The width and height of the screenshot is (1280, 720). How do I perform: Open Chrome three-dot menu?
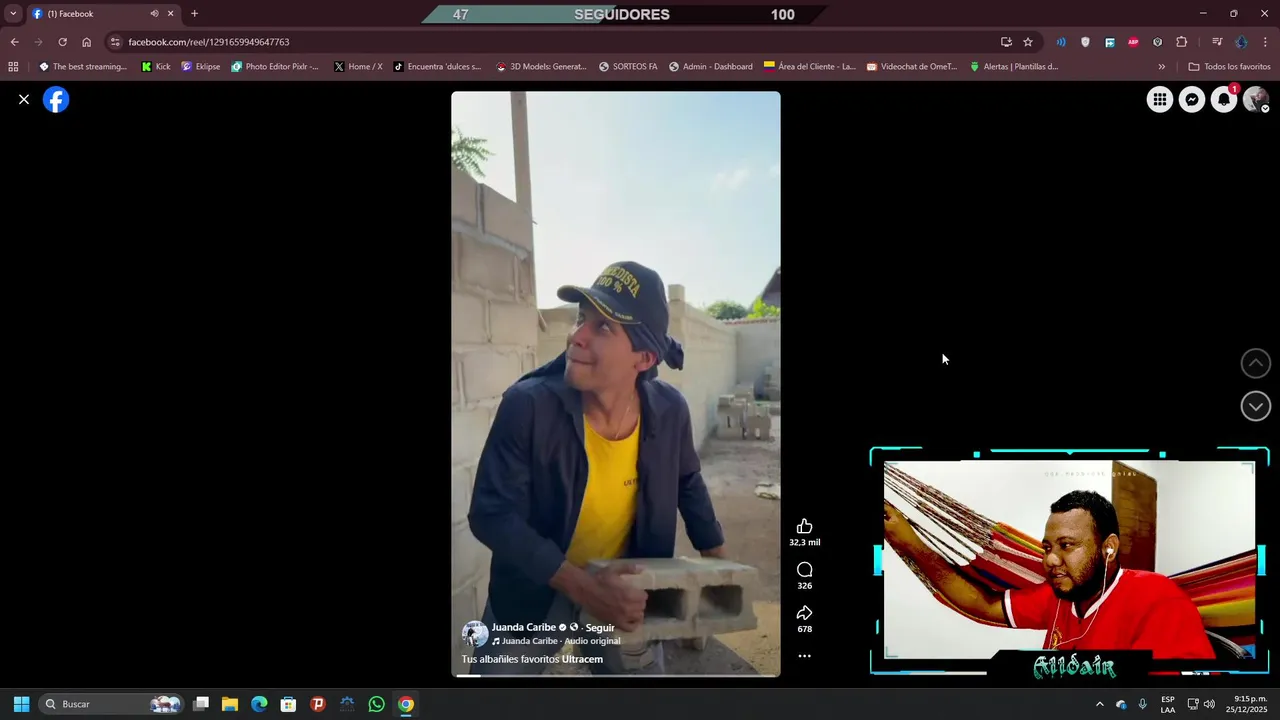1265,42
